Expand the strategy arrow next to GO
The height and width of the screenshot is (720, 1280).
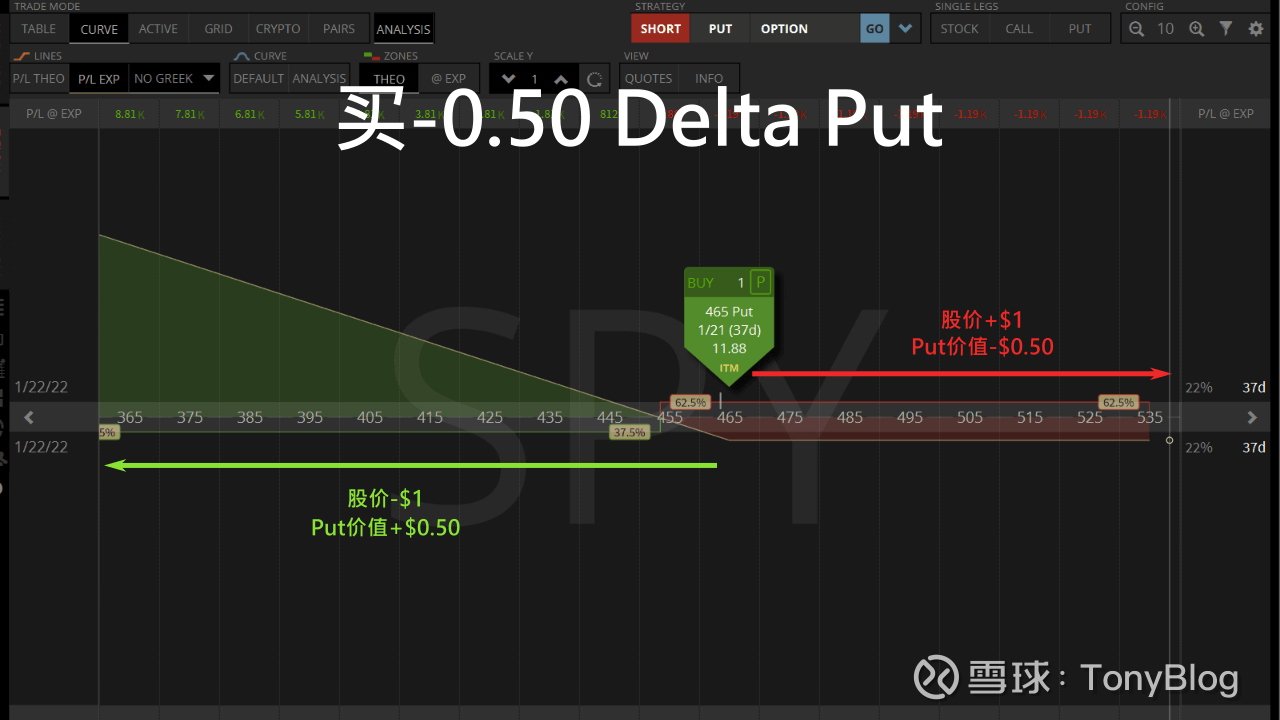click(x=906, y=29)
